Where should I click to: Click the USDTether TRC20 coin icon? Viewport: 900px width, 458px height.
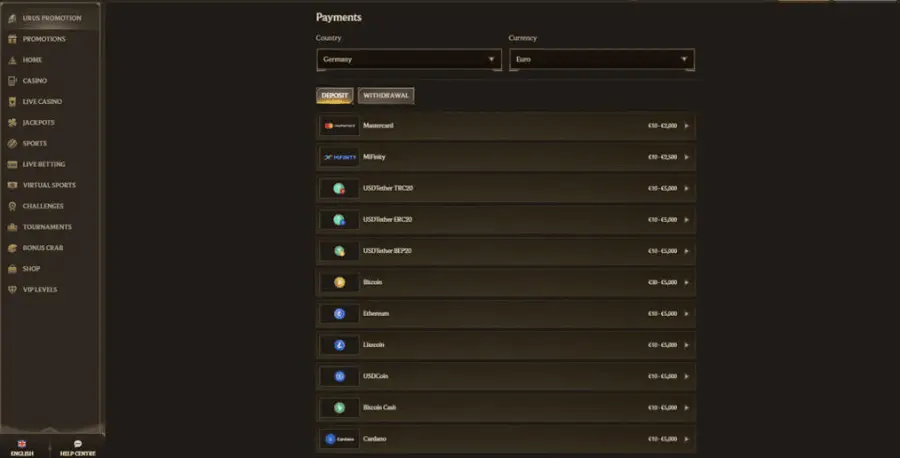click(339, 188)
